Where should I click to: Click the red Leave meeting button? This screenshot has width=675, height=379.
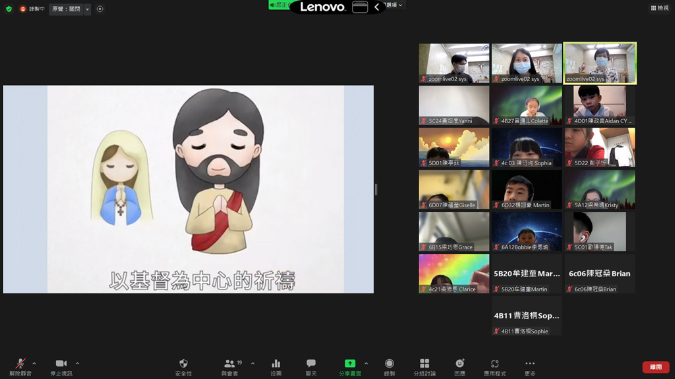point(656,367)
